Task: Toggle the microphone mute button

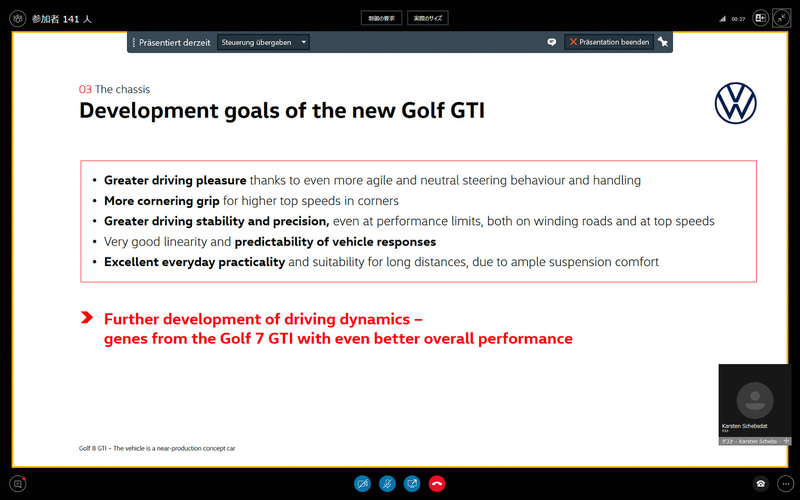Action: [387, 483]
